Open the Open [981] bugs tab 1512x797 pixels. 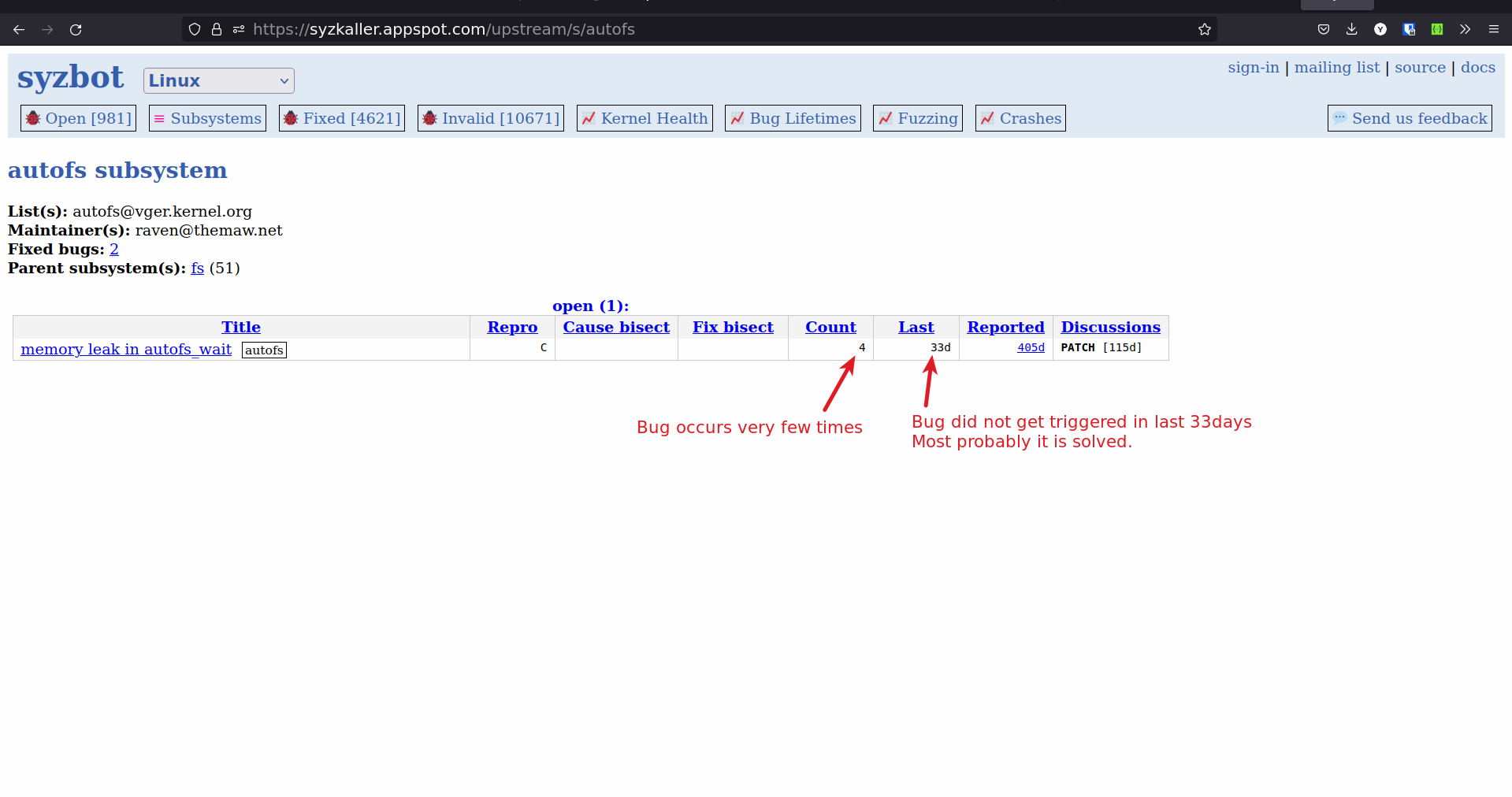[78, 118]
